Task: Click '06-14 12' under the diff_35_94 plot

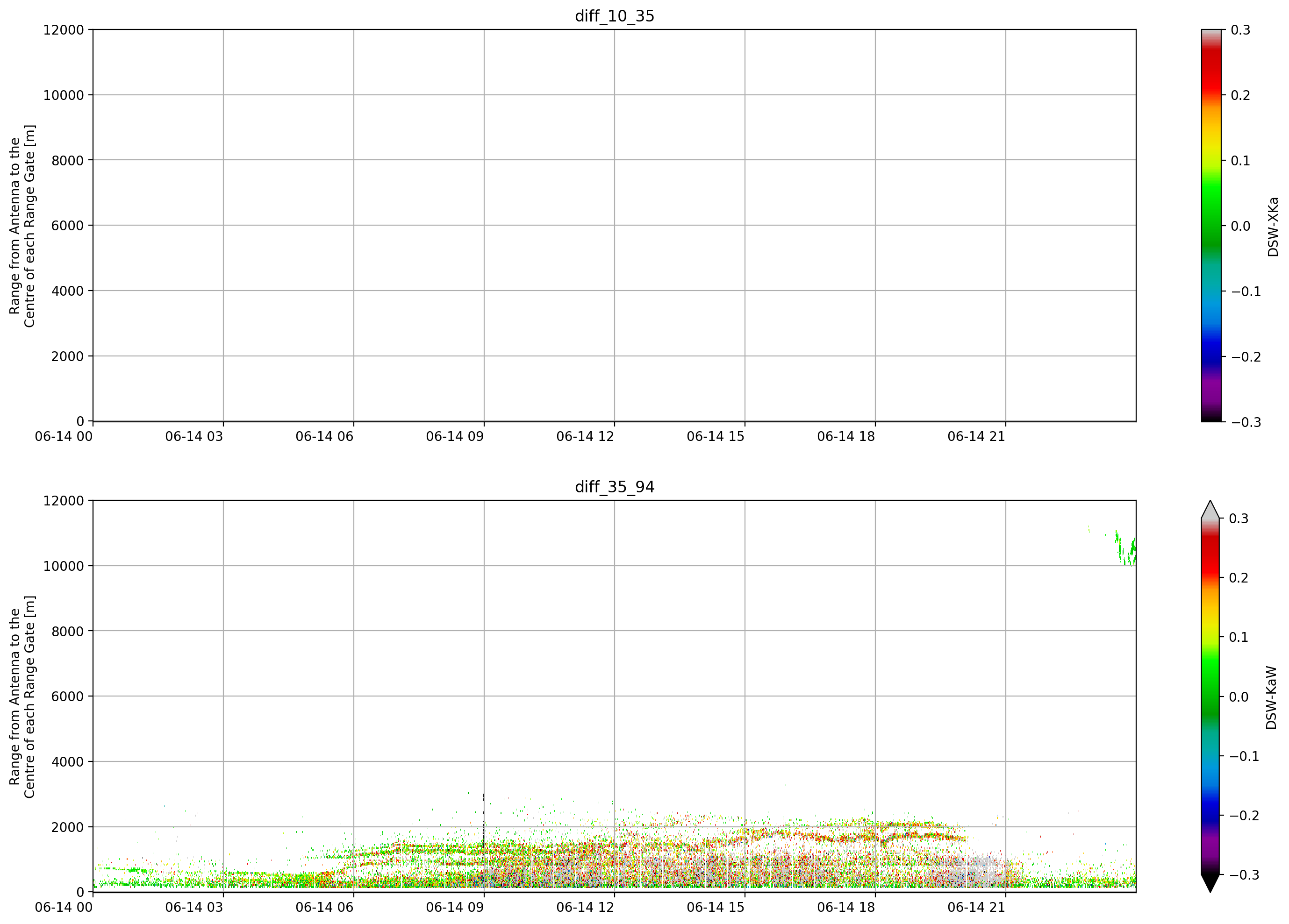Action: pos(586,908)
